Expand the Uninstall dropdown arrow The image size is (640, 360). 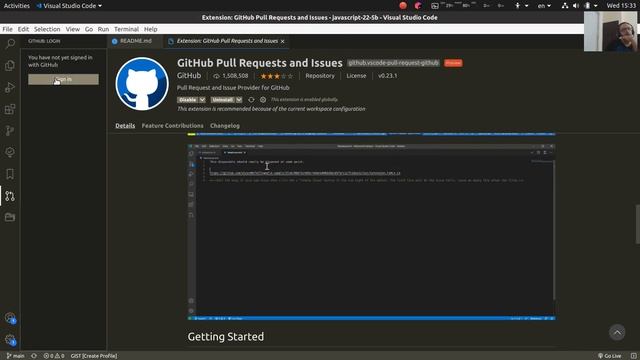239,100
